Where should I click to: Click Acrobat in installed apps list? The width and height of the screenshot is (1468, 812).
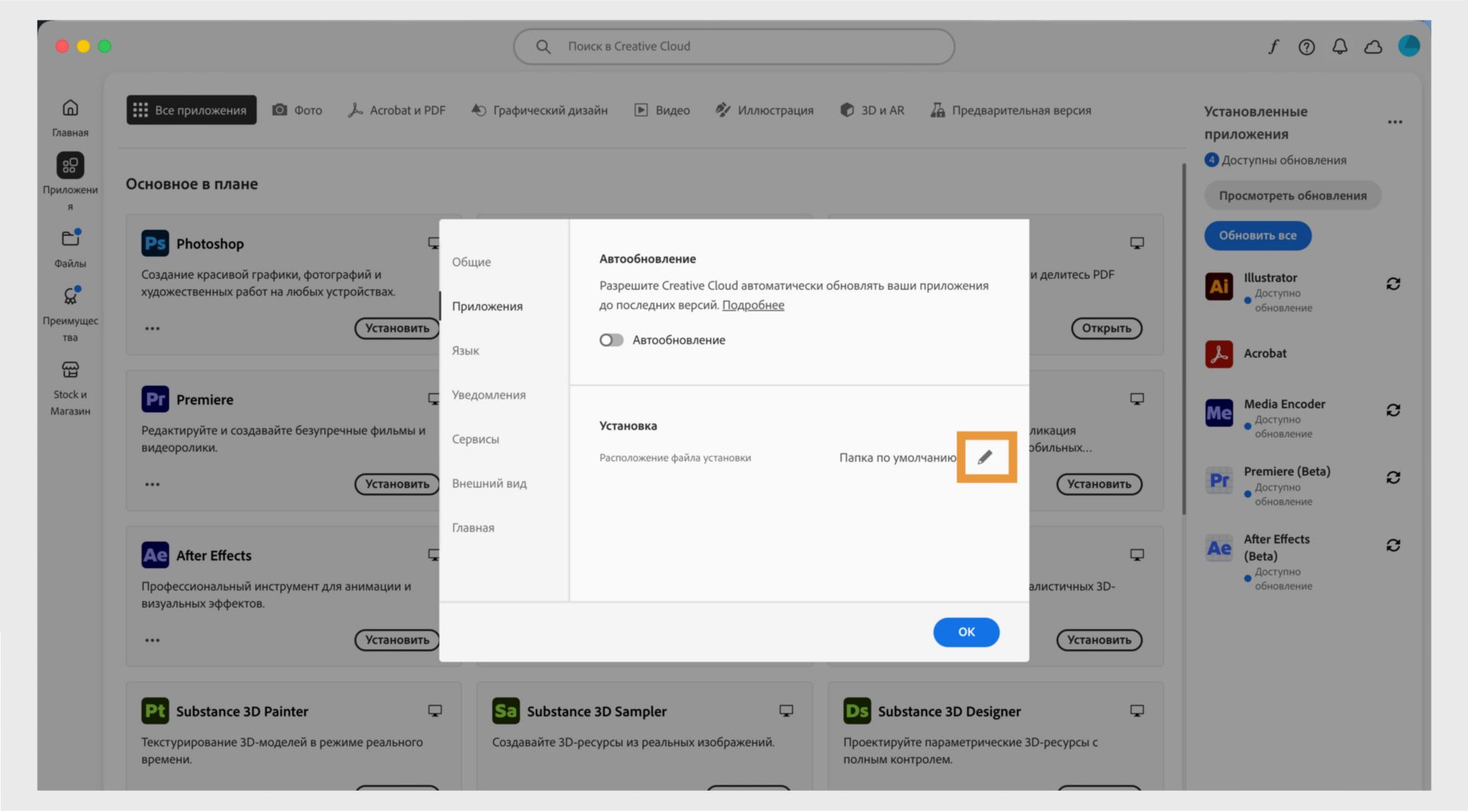[1265, 353]
